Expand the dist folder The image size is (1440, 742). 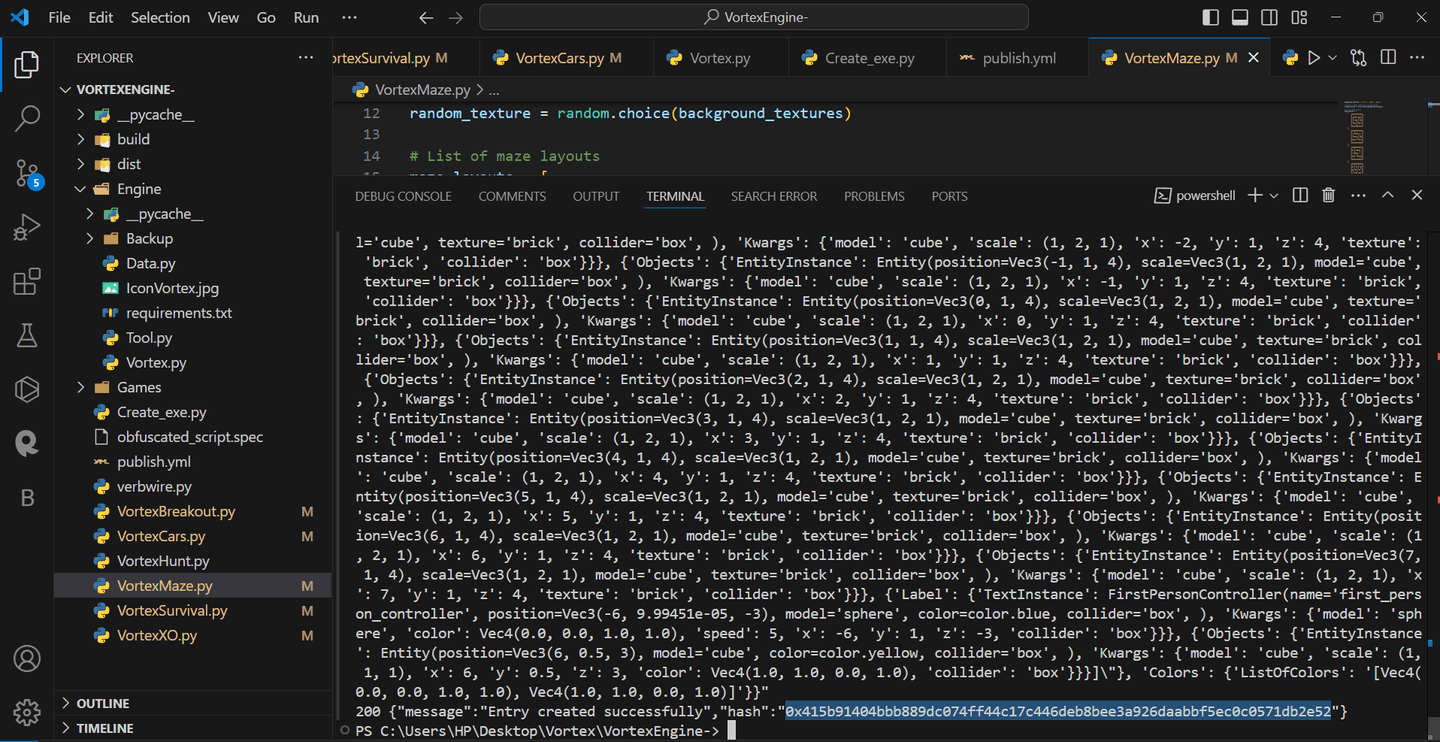[x=193, y=164]
